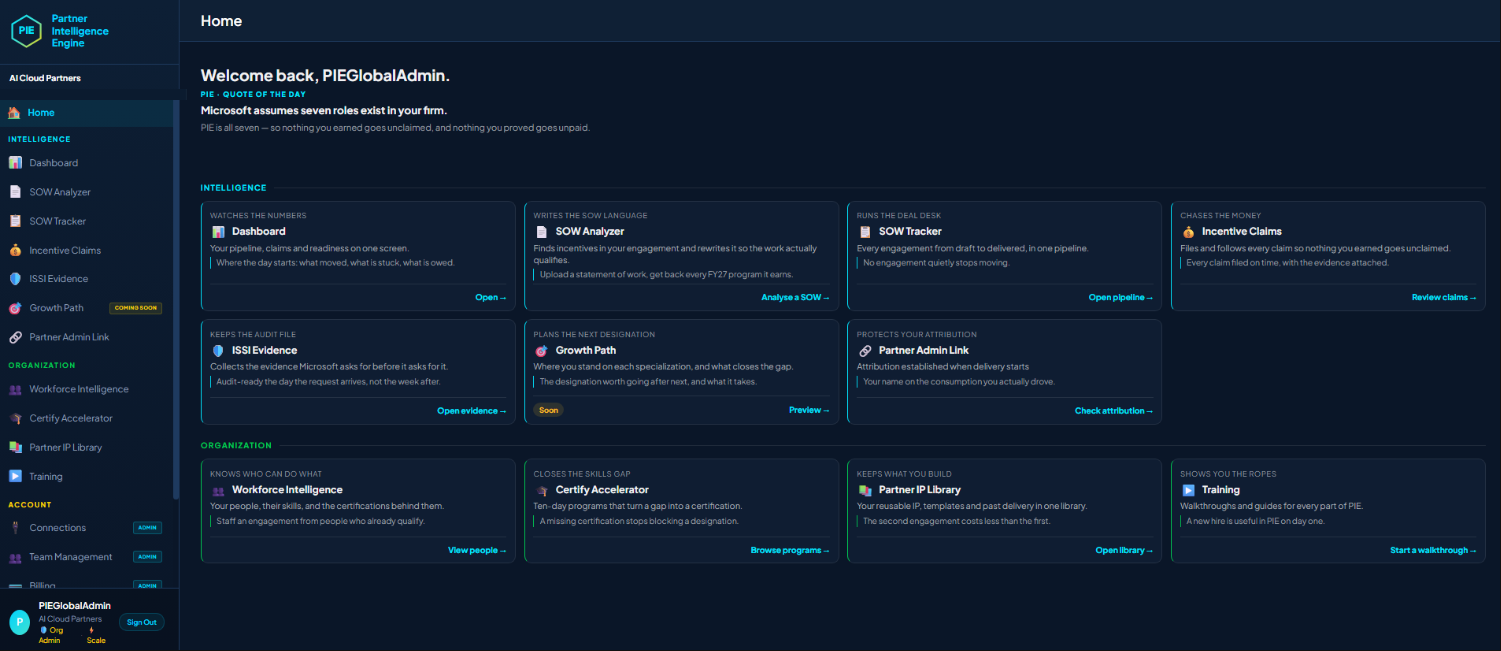This screenshot has width=1501, height=651.
Task: Click the Incentive Claims card title
Action: click(1241, 231)
